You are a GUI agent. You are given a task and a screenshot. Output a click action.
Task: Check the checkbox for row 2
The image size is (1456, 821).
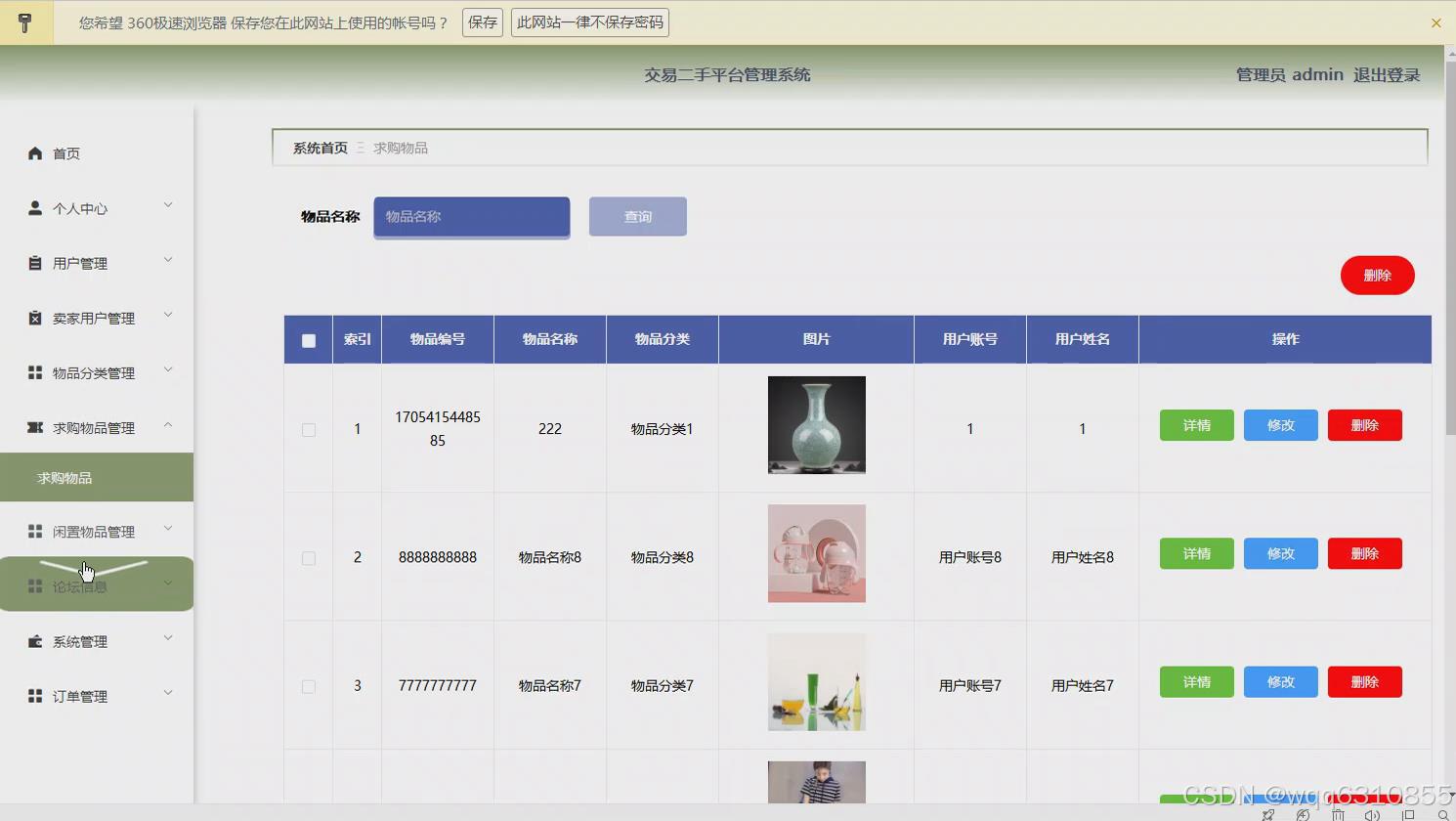(309, 558)
